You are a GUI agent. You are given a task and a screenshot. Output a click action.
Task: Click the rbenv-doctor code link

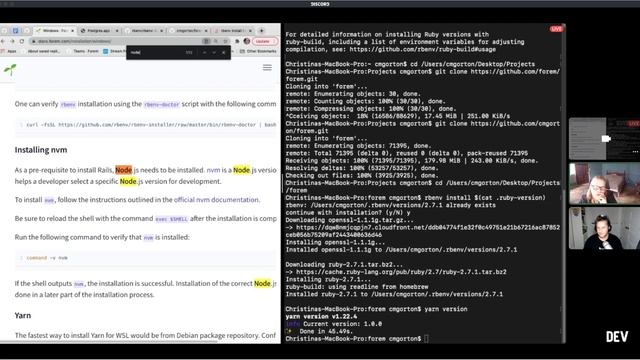coord(162,104)
